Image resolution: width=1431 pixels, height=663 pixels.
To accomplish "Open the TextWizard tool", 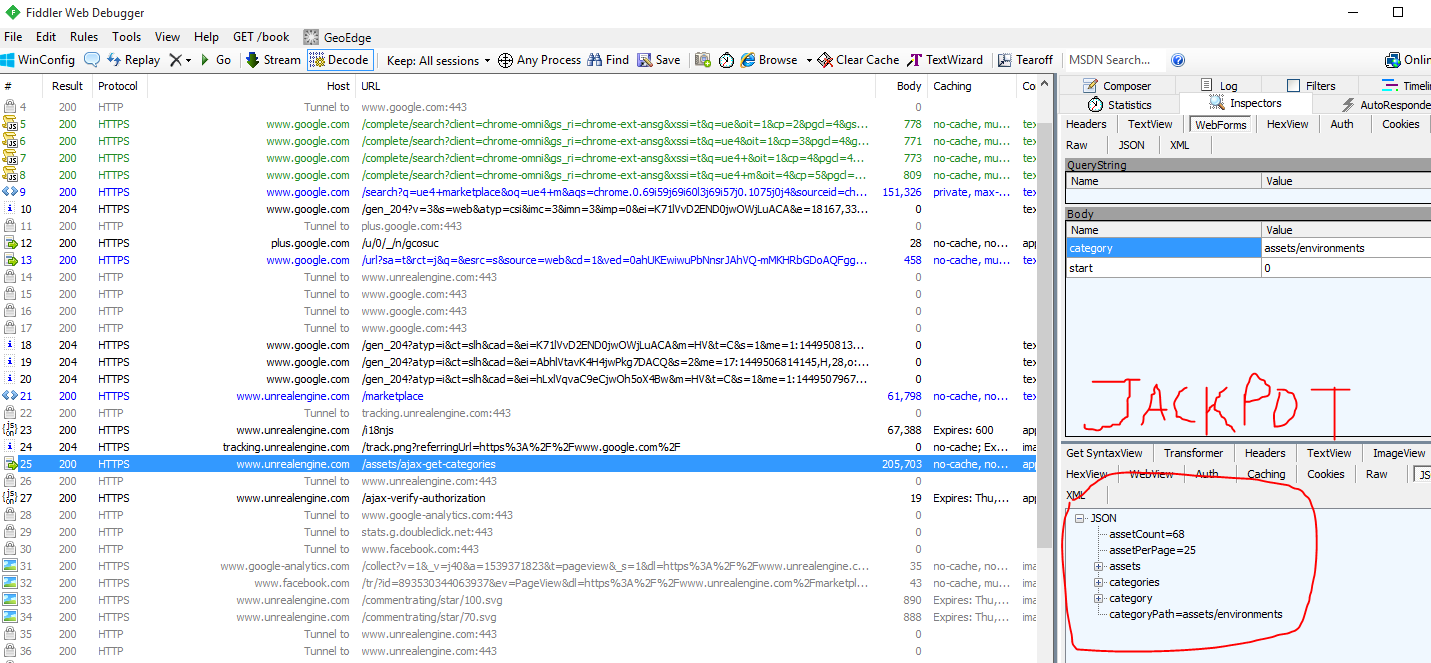I will point(944,59).
